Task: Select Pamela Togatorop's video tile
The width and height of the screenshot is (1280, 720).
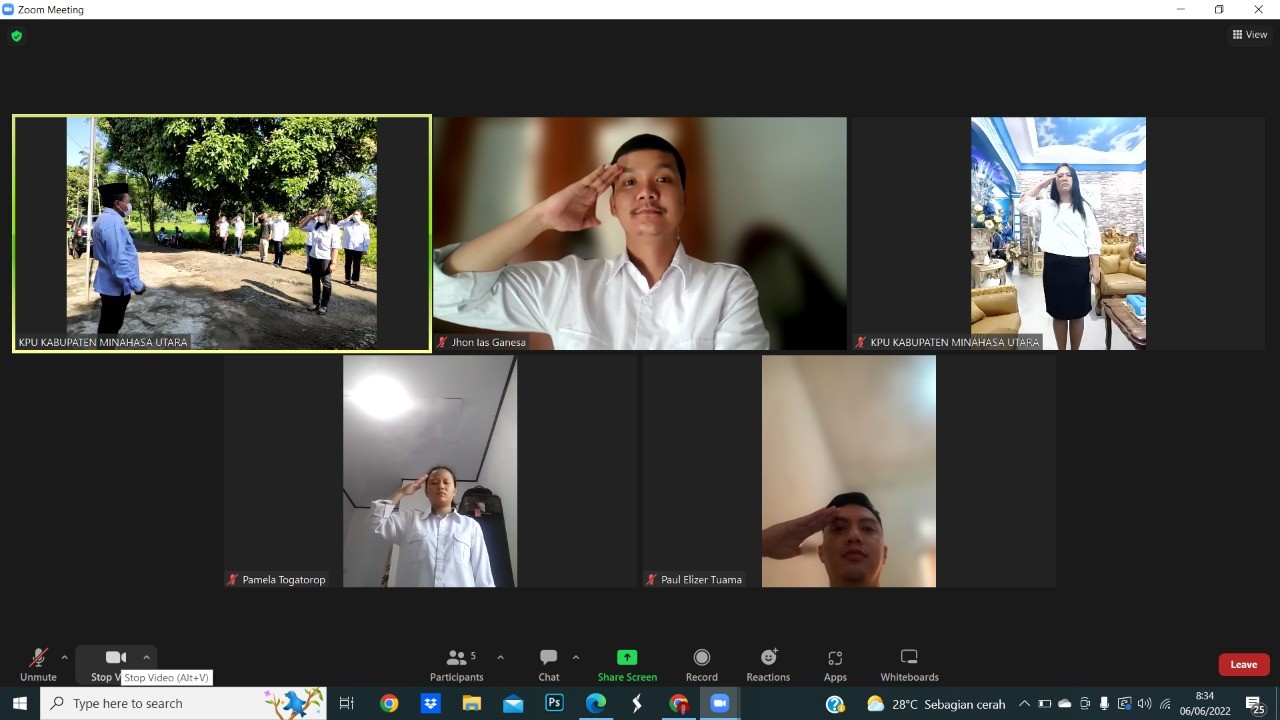Action: [430, 471]
